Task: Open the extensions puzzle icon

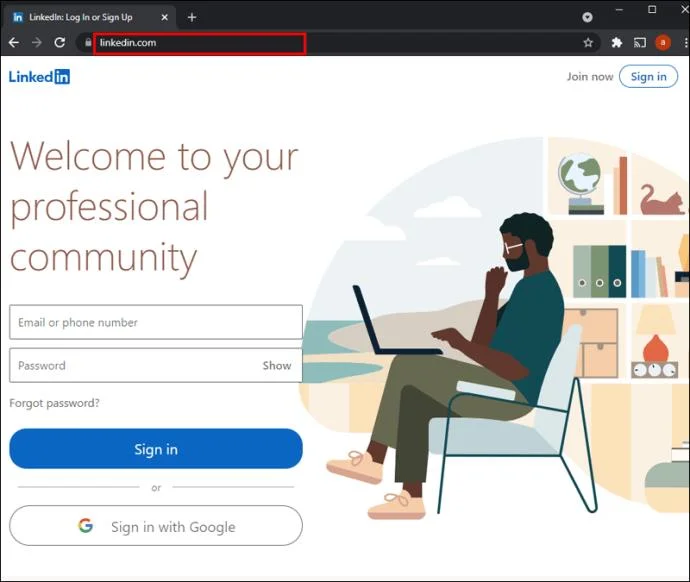Action: [617, 43]
